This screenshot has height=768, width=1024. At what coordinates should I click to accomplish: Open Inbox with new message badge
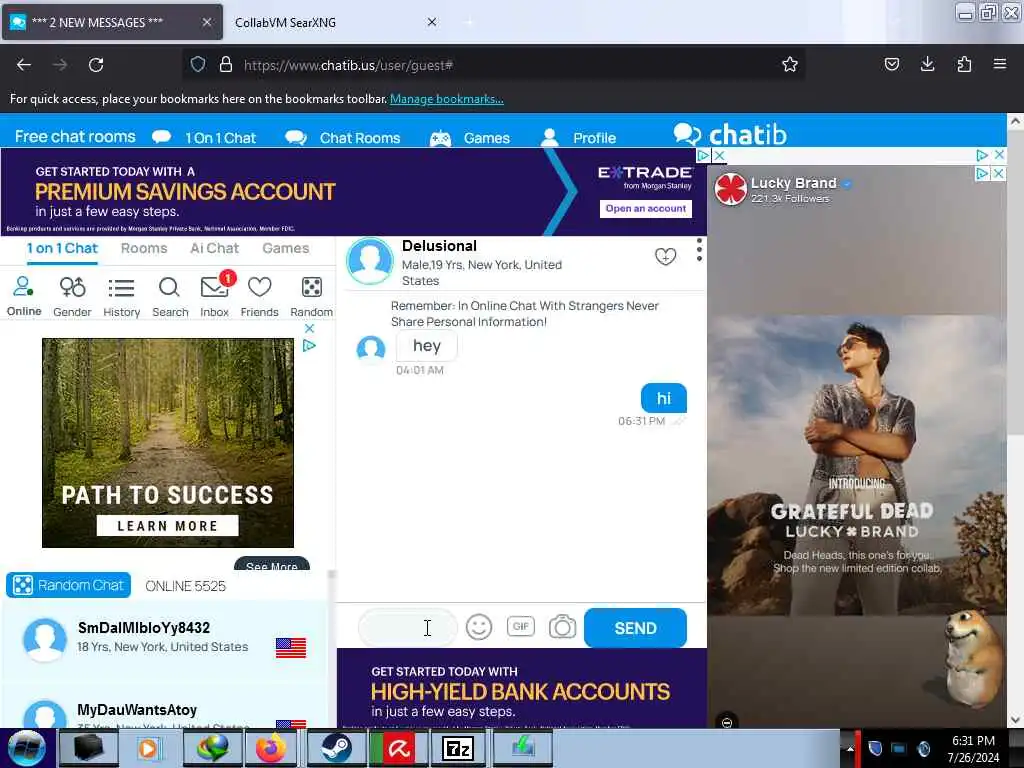click(x=214, y=296)
